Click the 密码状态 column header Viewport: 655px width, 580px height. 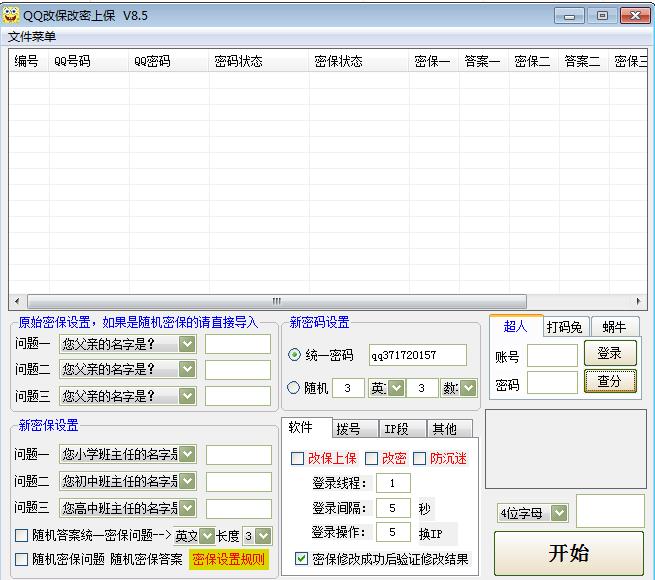259,61
